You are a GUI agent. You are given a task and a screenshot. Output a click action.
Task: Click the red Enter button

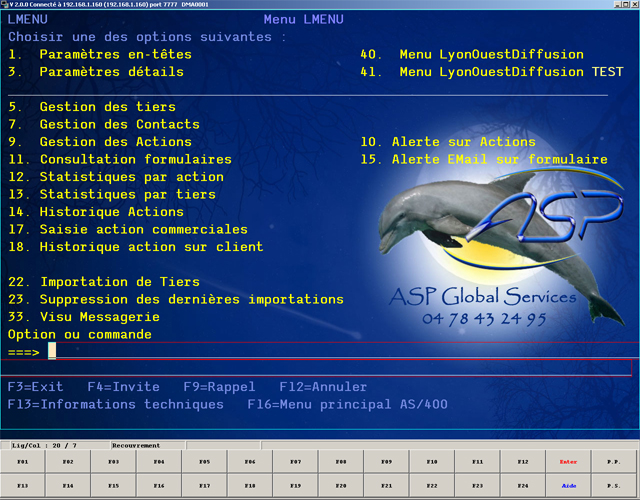pyautogui.click(x=568, y=462)
